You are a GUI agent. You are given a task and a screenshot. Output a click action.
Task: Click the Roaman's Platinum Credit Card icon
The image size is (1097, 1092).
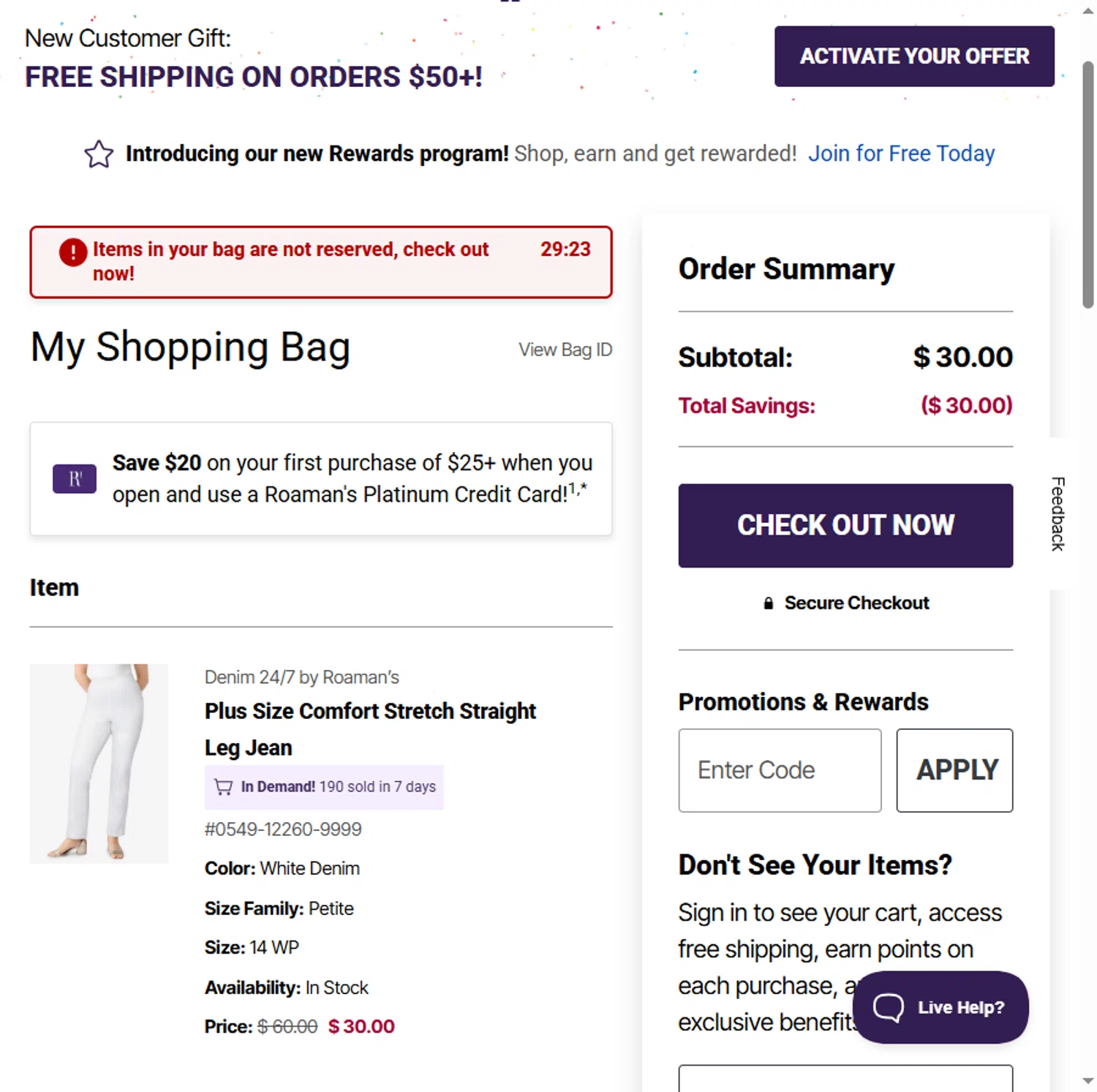75,479
